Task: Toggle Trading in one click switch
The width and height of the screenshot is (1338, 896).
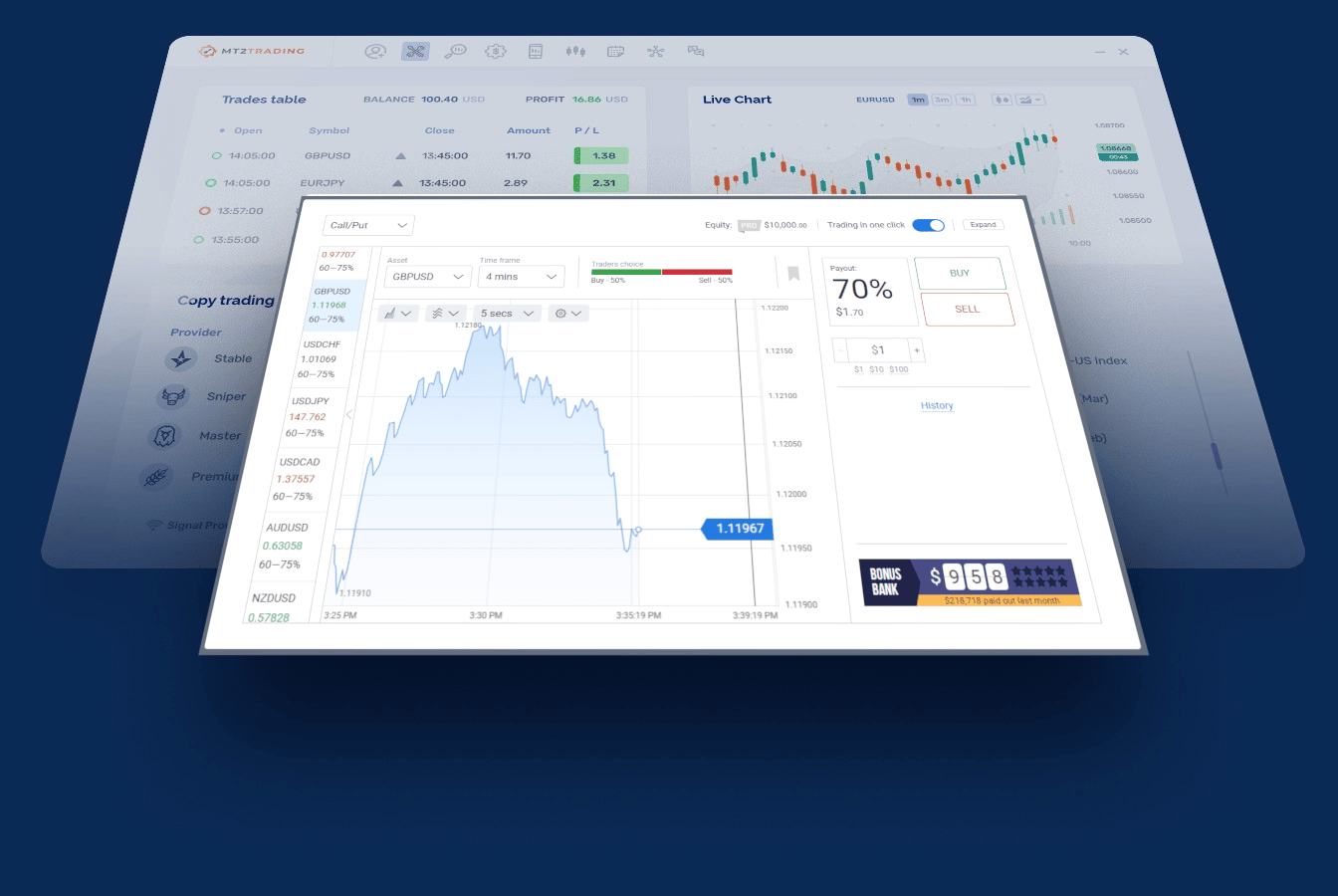Action: [928, 225]
